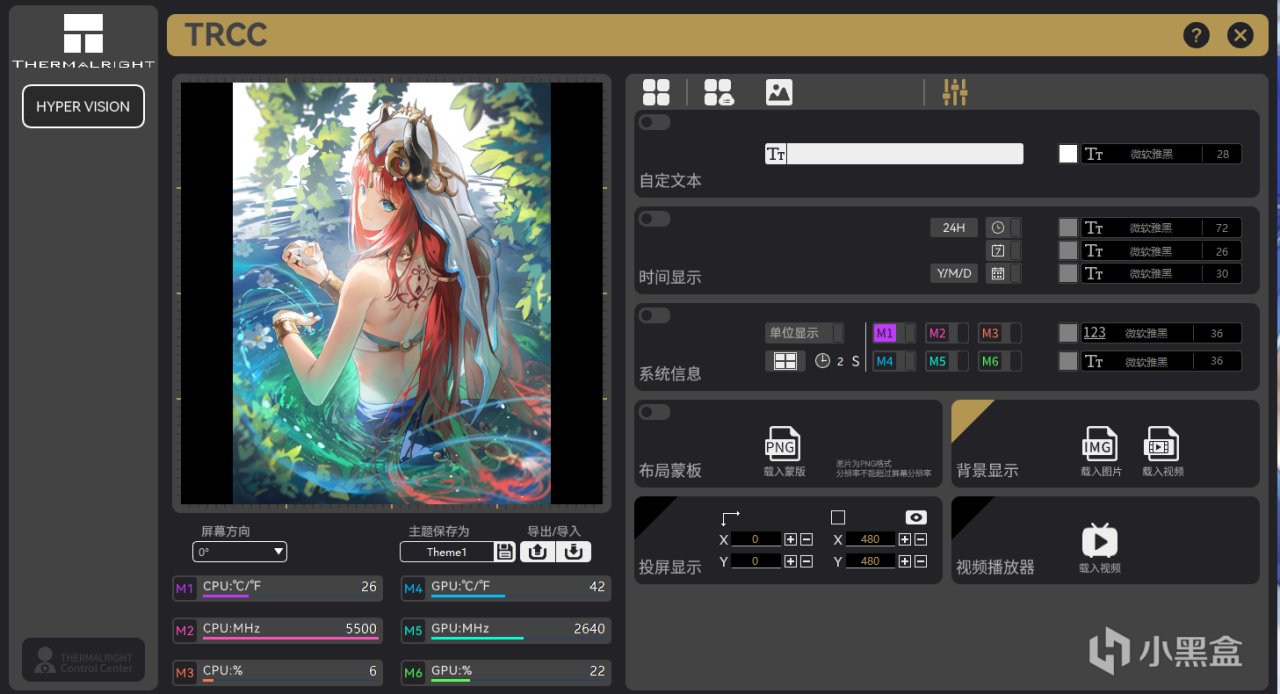Screen dimensions: 1280x694
Task: Decrease origin Y with minus button
Action: pos(806,561)
